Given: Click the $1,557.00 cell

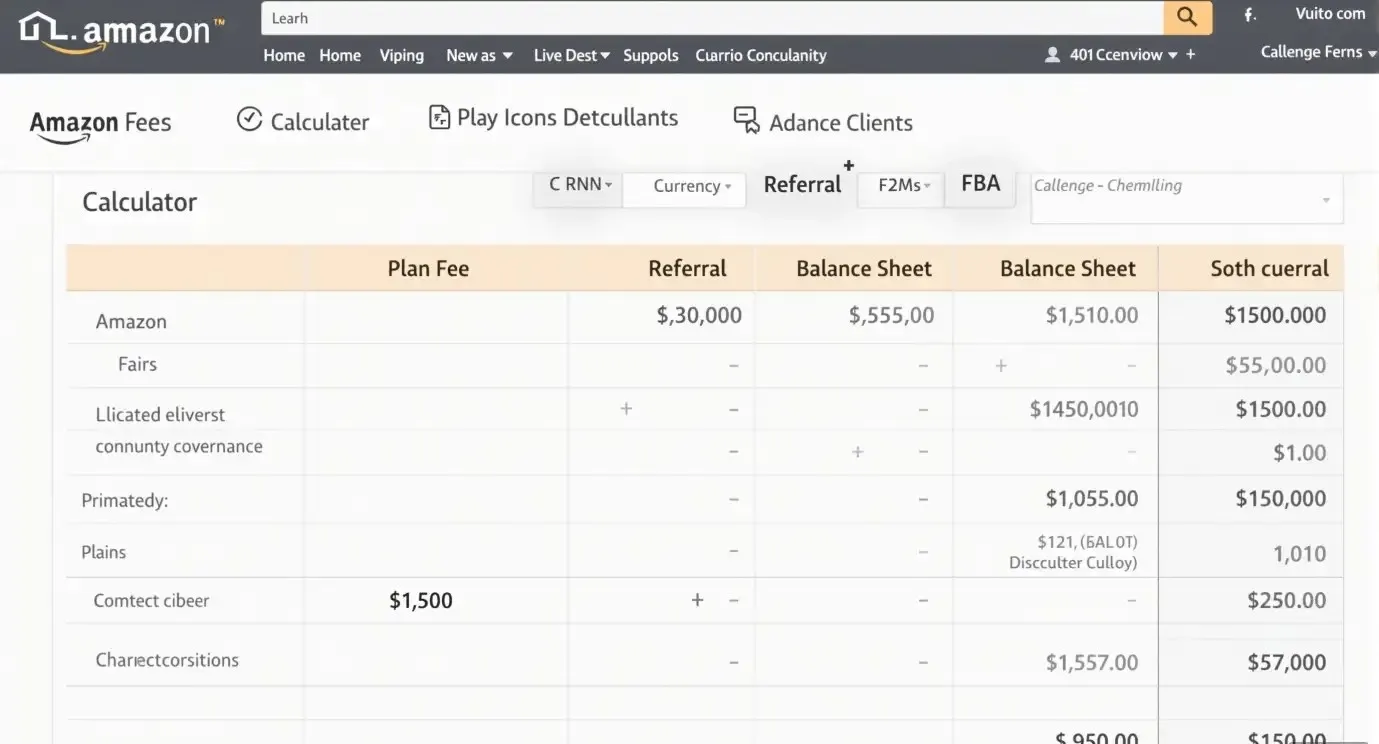Looking at the screenshot, I should 1091,662.
